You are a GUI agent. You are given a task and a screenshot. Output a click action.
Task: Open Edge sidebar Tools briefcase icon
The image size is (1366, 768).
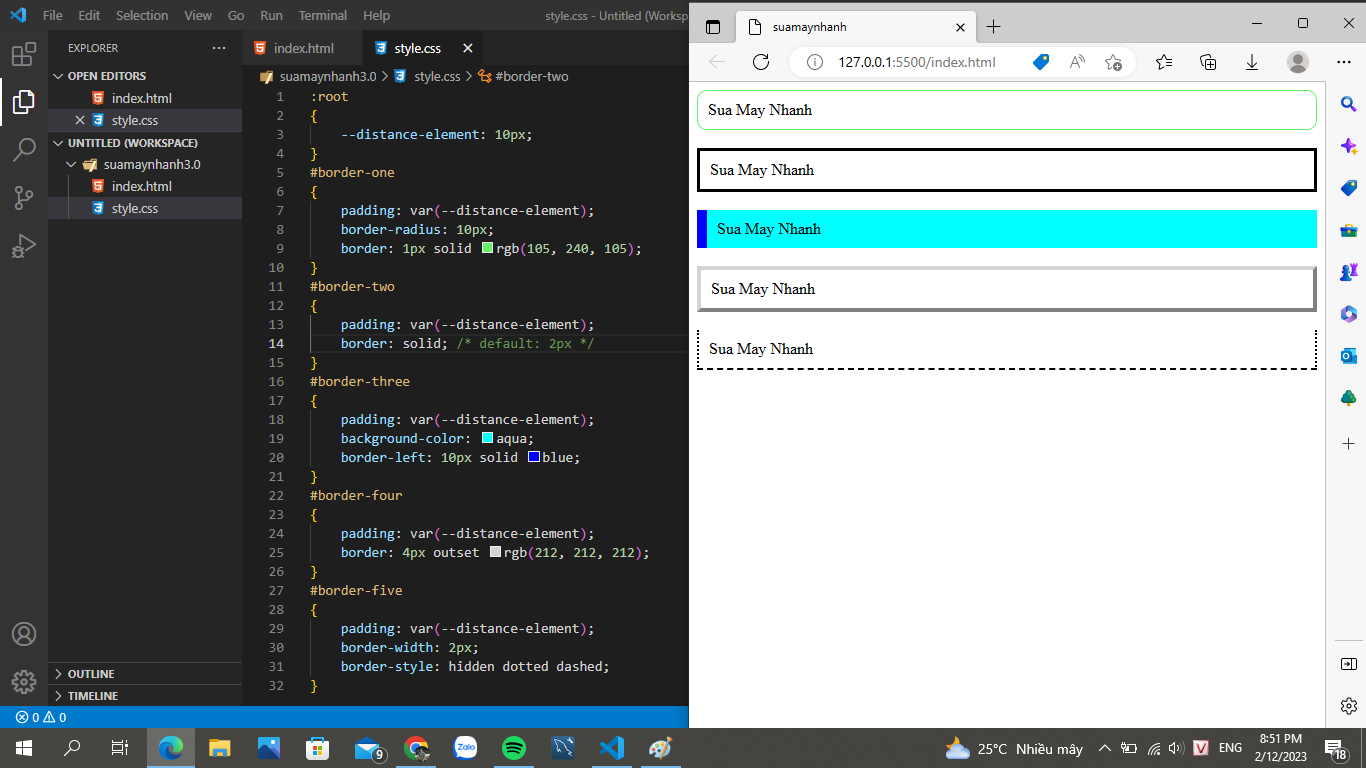1348,230
